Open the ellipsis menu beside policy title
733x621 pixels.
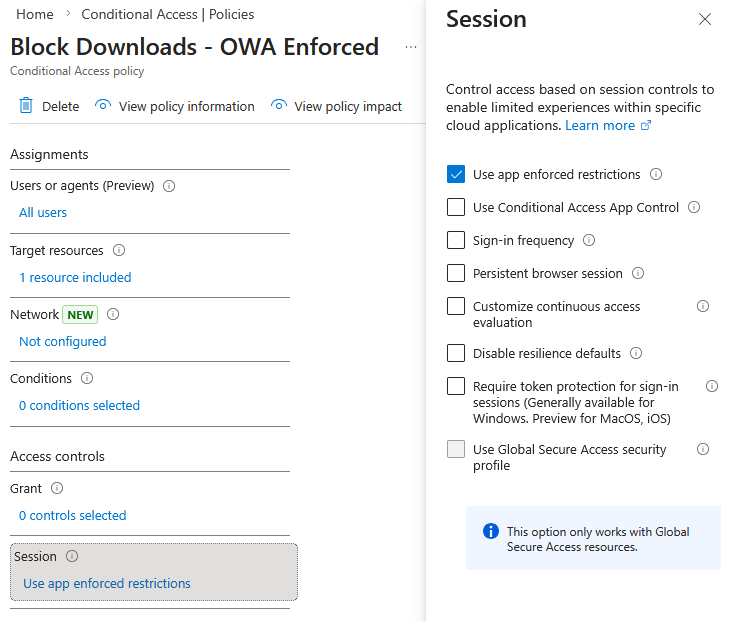click(x=410, y=47)
